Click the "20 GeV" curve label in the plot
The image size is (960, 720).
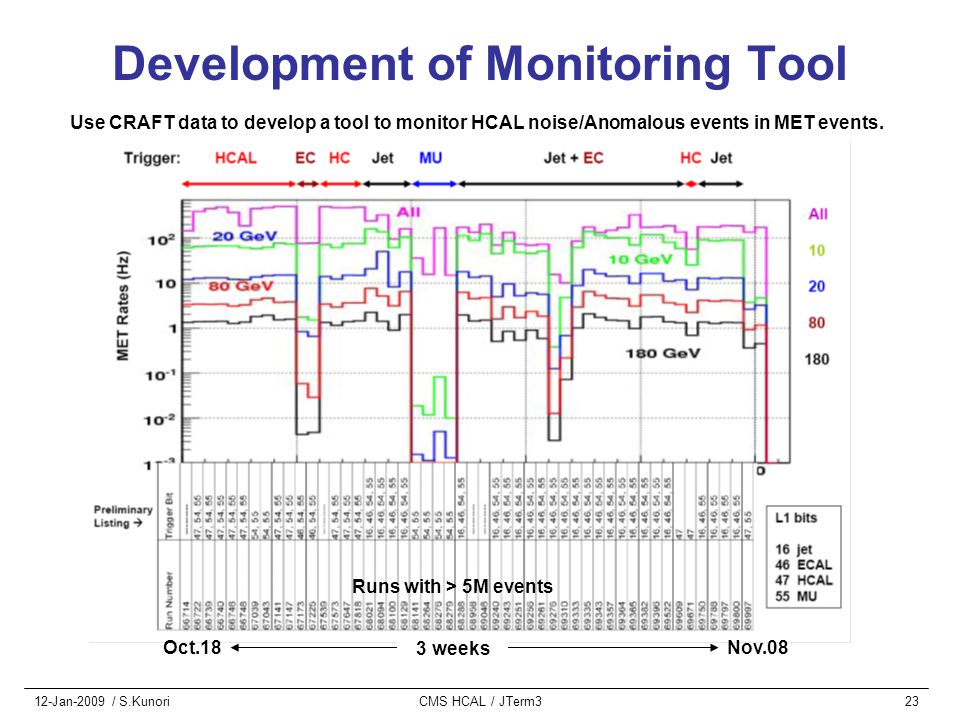tap(245, 236)
